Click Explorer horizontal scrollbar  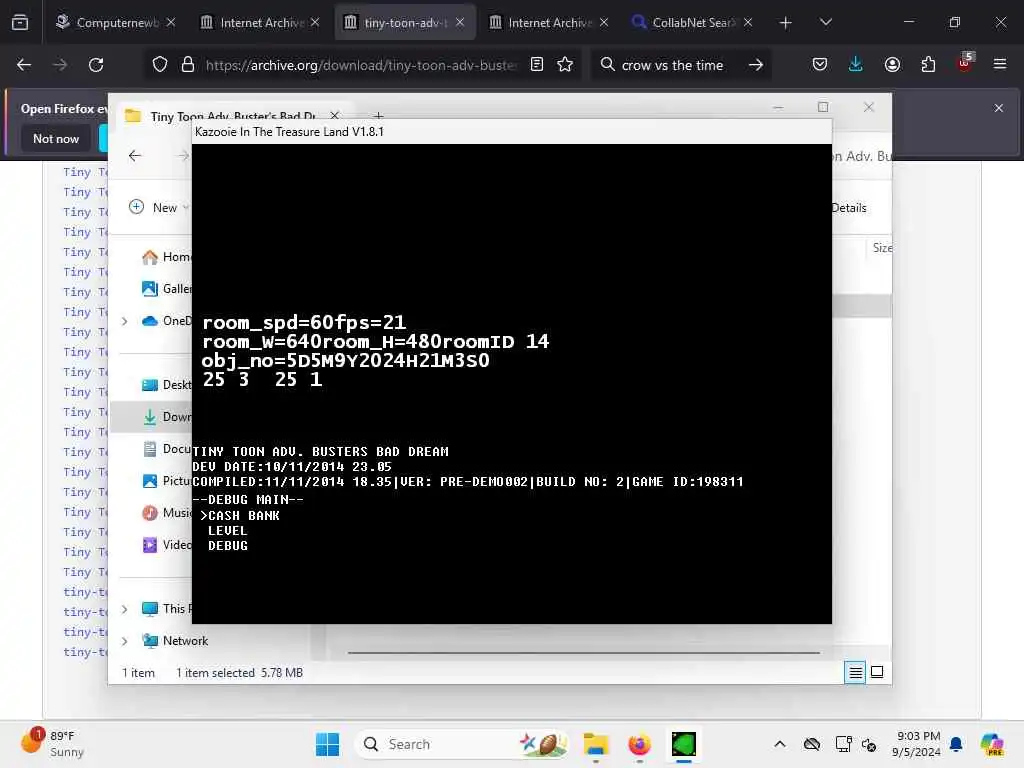coord(583,652)
